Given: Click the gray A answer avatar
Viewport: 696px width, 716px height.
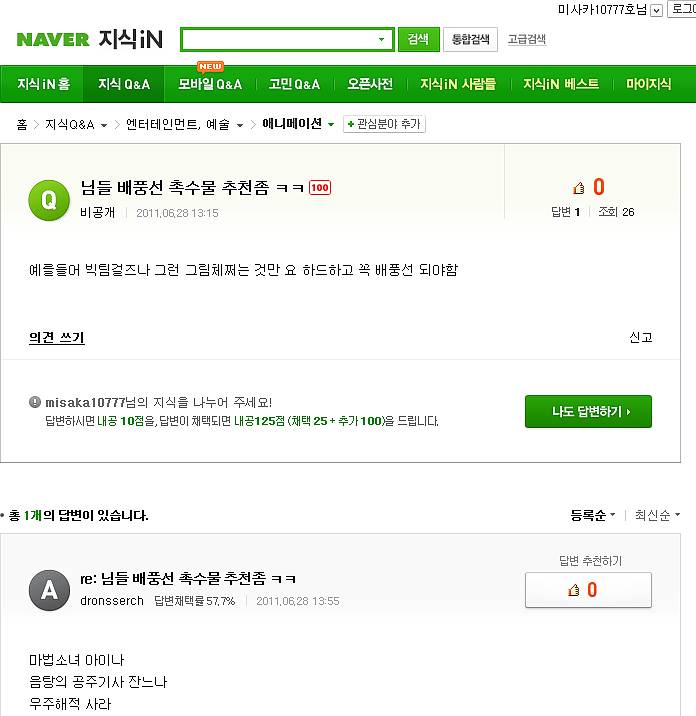Looking at the screenshot, I should [x=49, y=590].
